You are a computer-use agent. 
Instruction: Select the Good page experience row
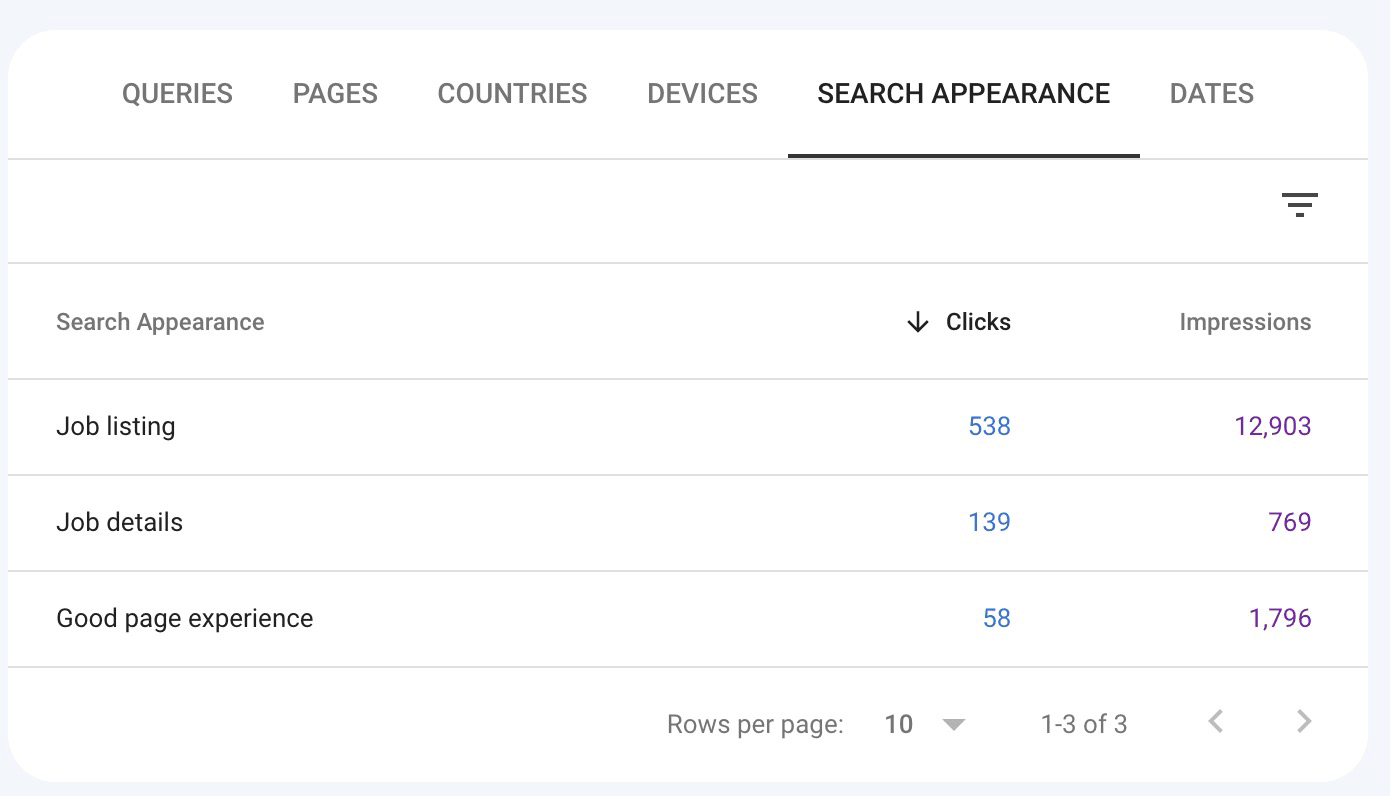184,618
